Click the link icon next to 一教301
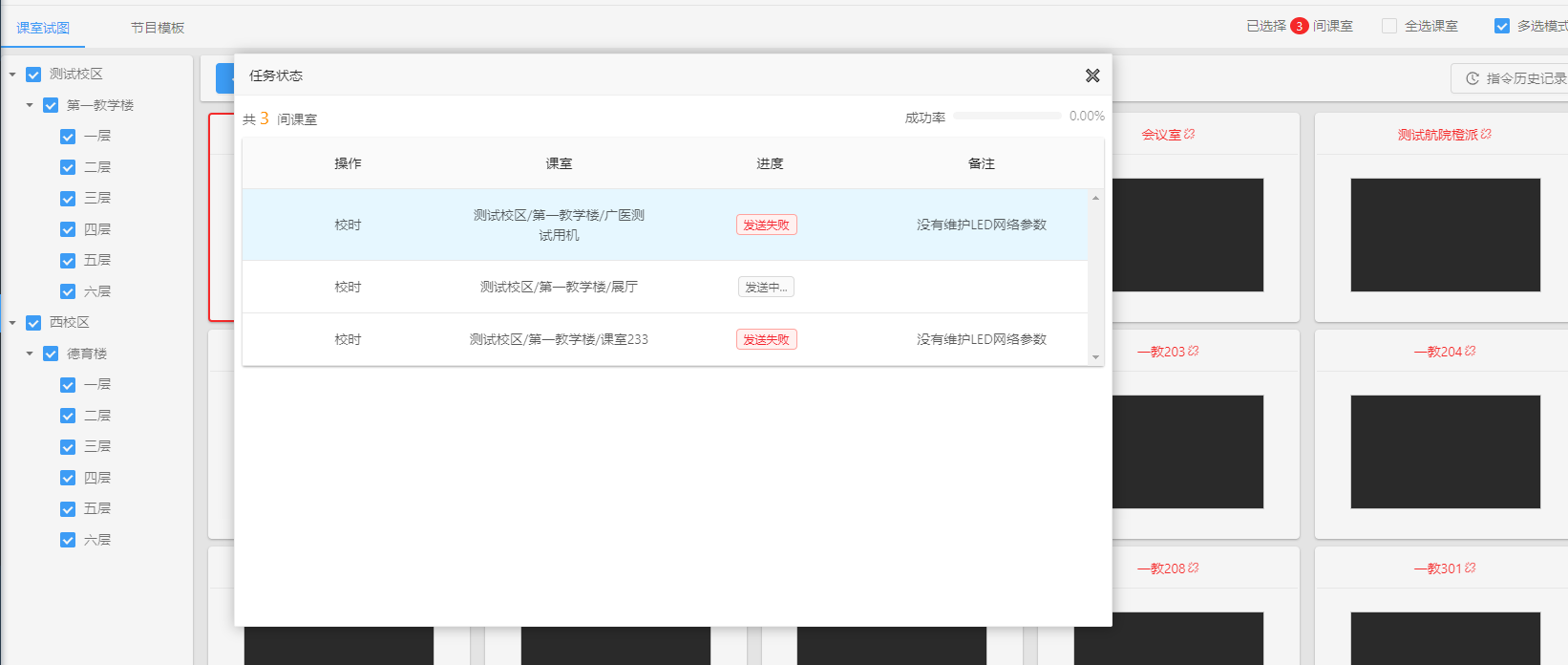 coord(1471,568)
